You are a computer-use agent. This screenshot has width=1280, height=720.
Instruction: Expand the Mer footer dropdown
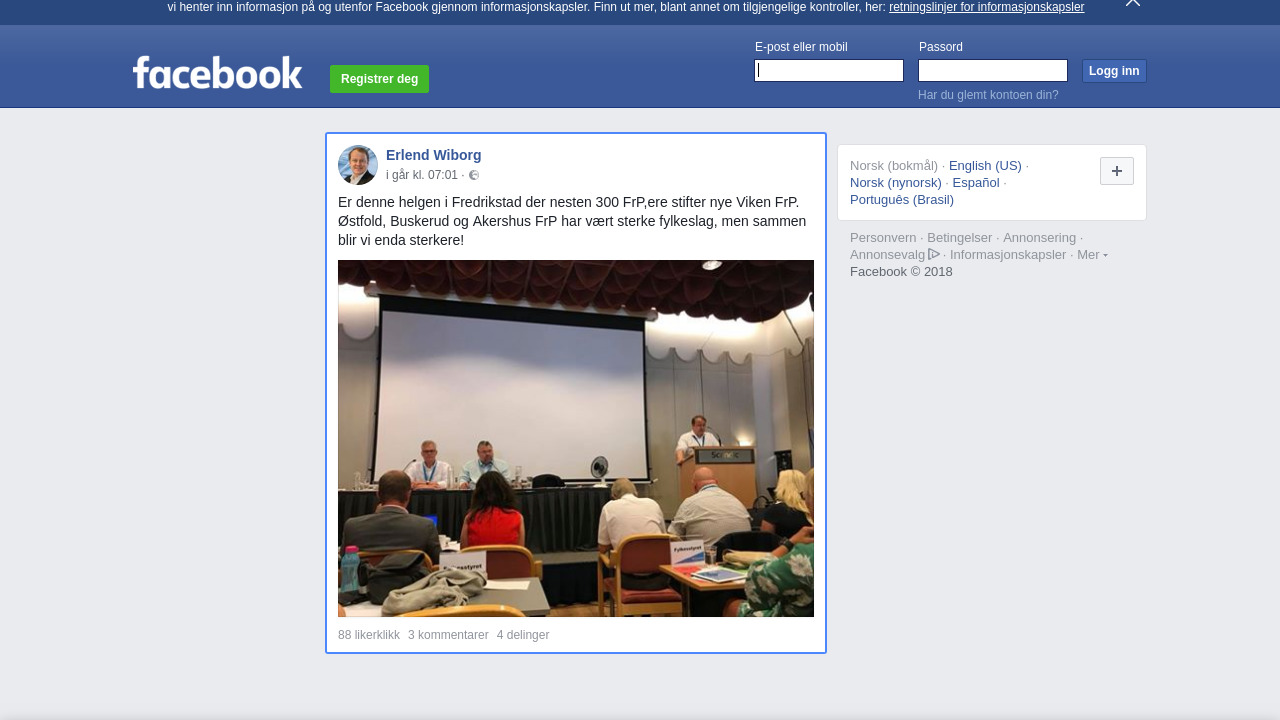[1091, 255]
